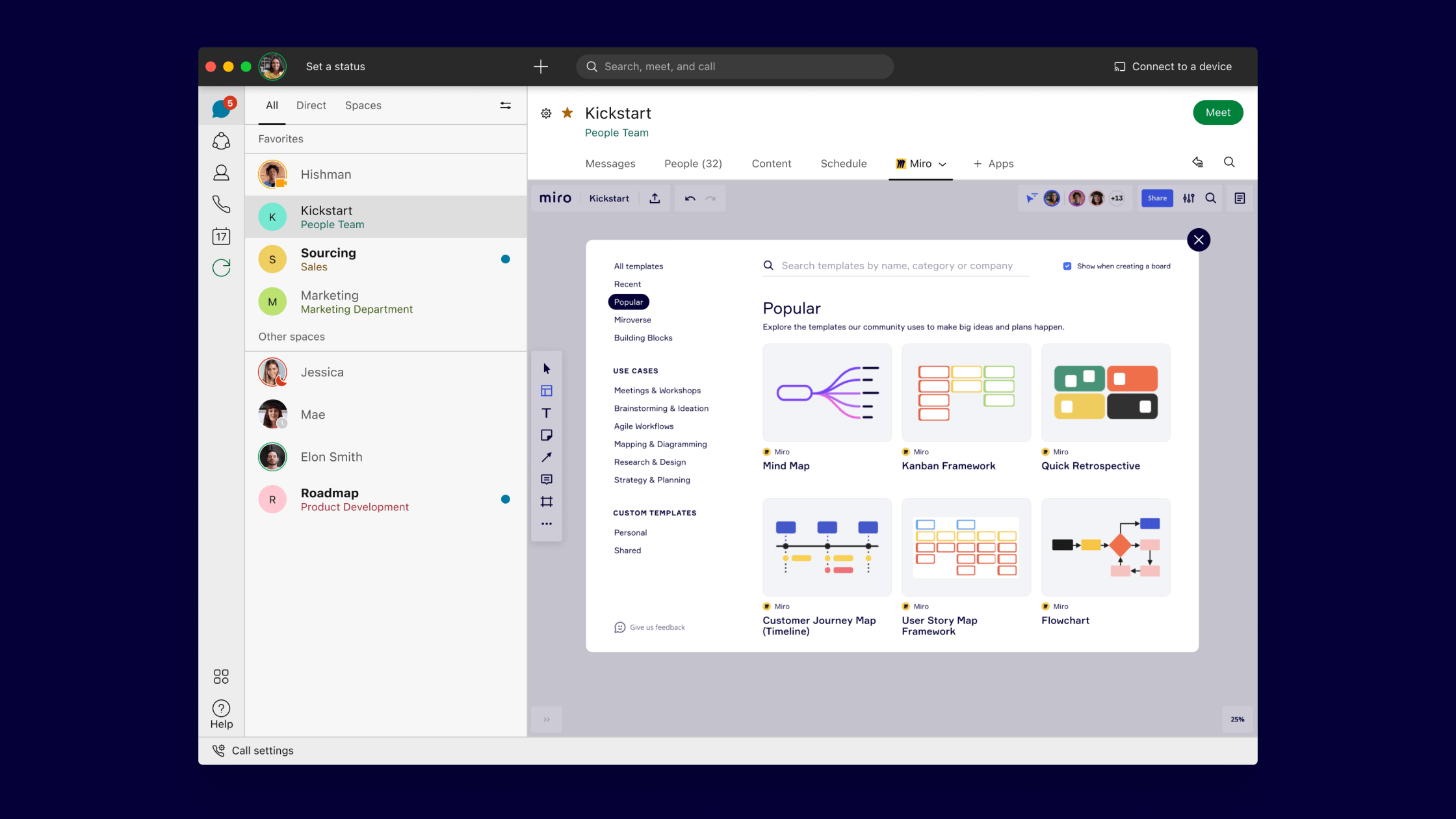
Task: Open the Kanban Framework template thumbnail
Action: point(966,393)
